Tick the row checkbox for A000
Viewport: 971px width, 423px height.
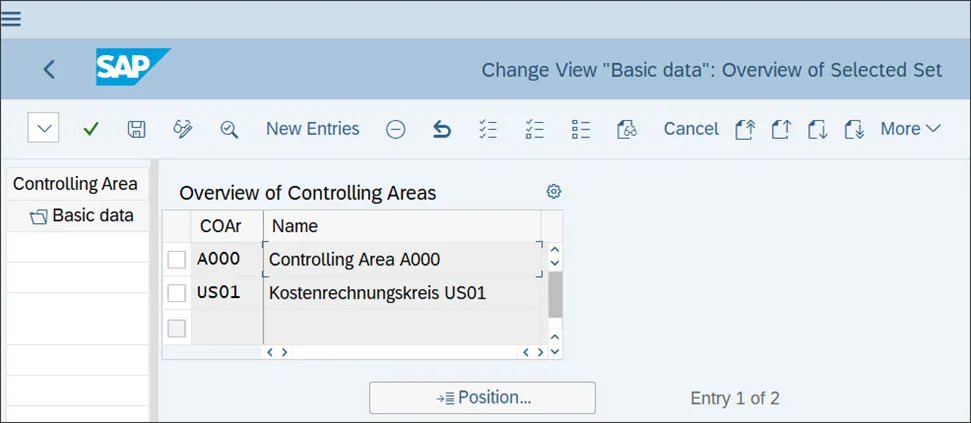coord(177,260)
